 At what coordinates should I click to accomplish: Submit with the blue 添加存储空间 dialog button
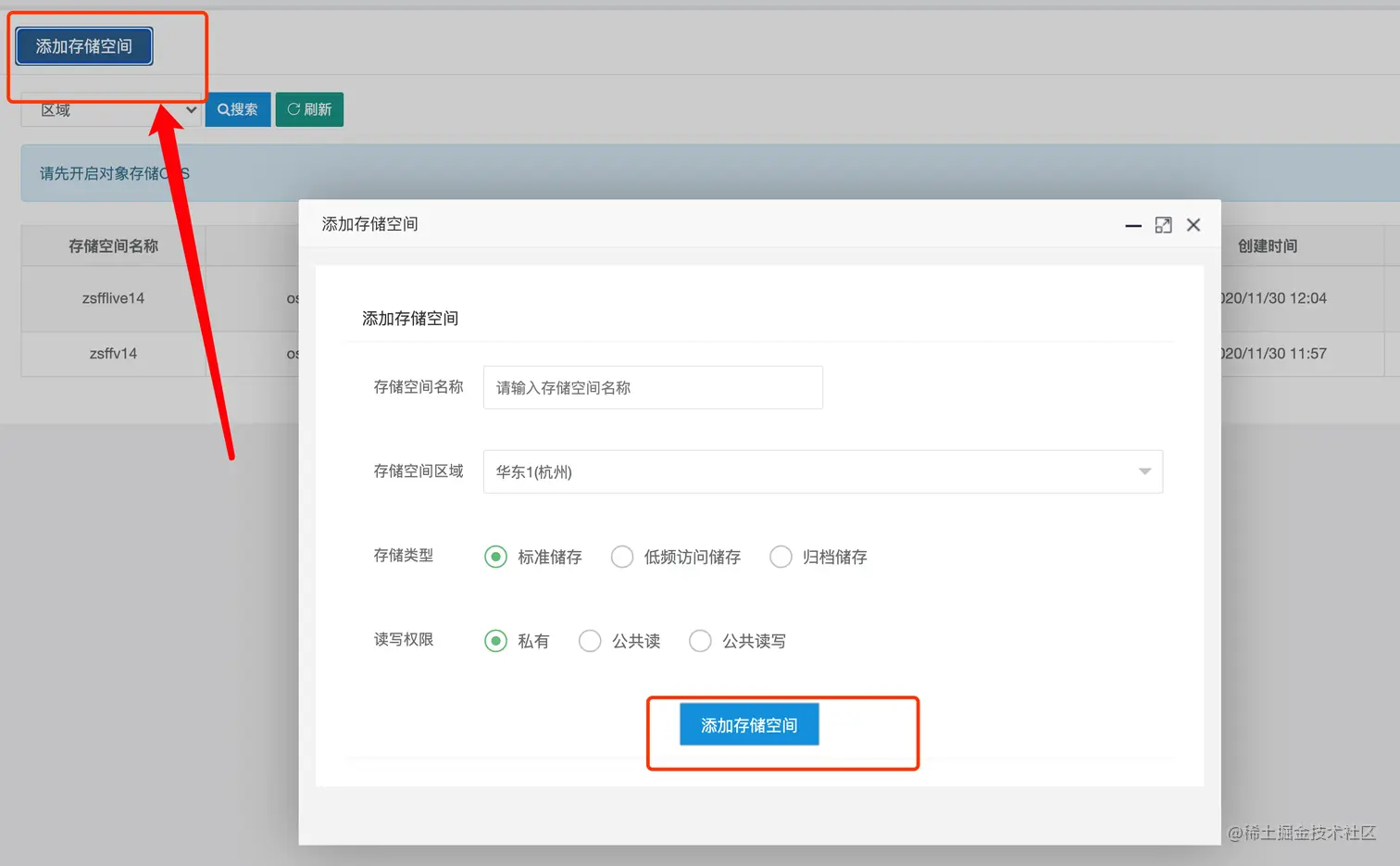(x=749, y=725)
